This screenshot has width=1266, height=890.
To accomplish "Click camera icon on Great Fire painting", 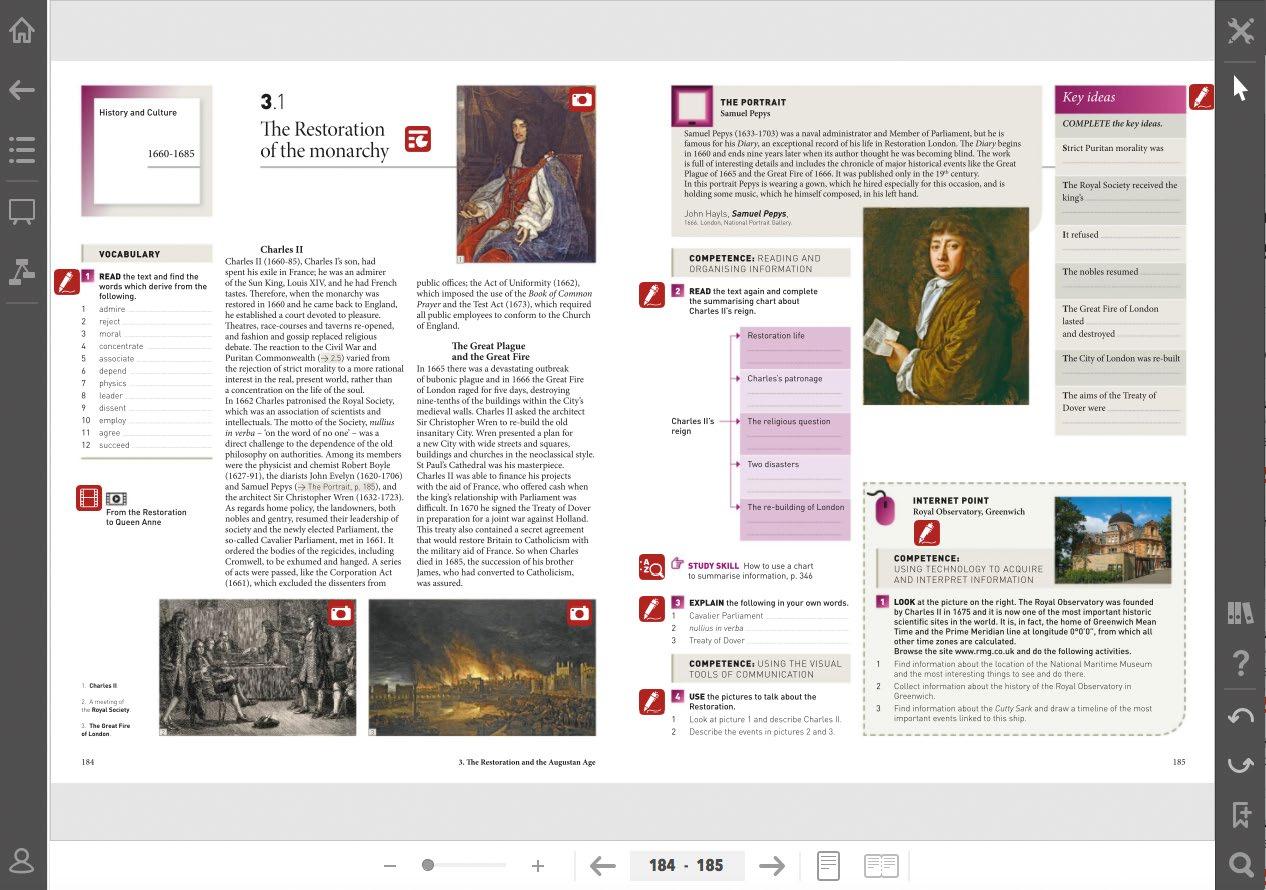I will point(580,613).
